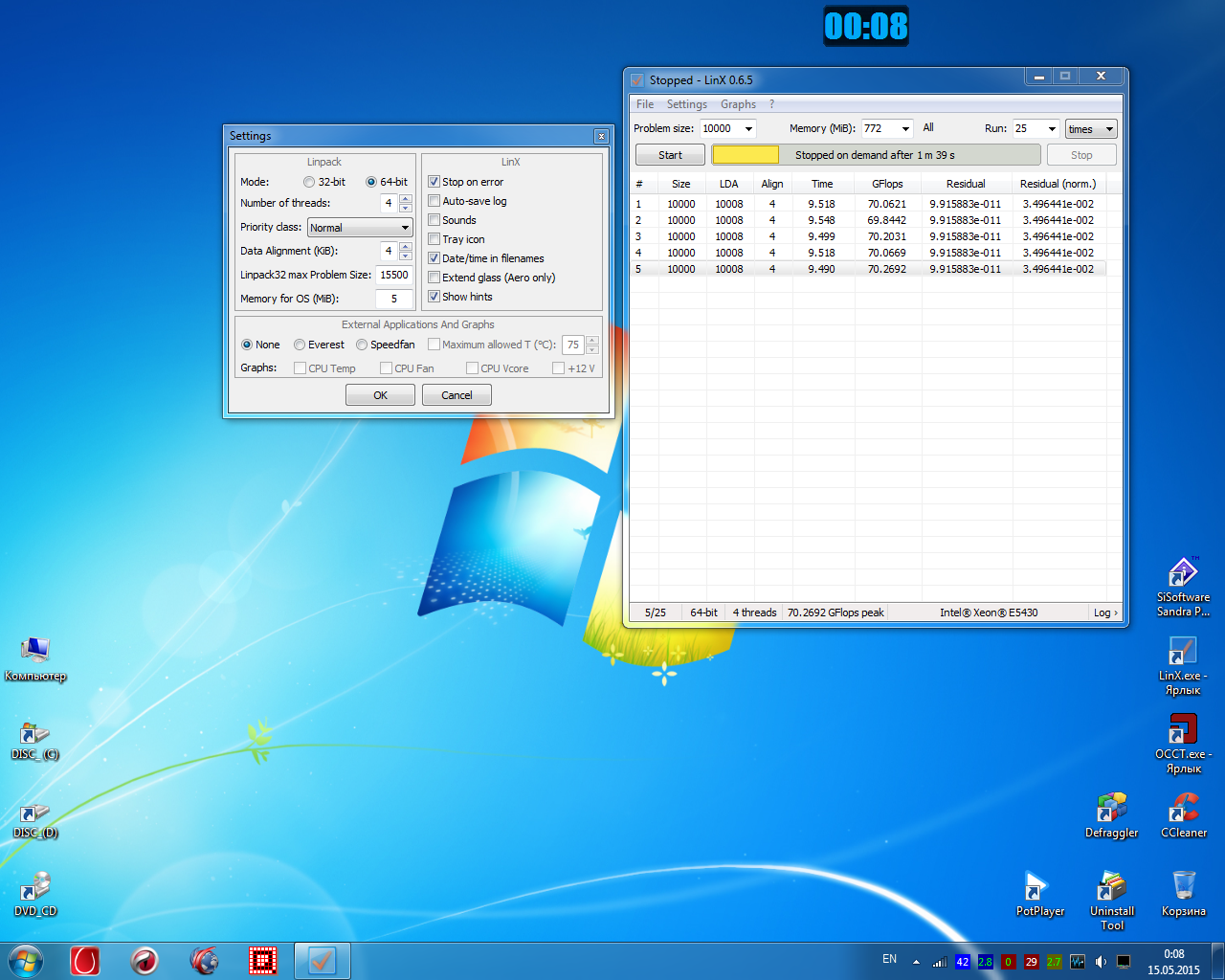Launch the globe browser taskbar icon
Viewport: 1225px width, 980px height.
pos(204,961)
